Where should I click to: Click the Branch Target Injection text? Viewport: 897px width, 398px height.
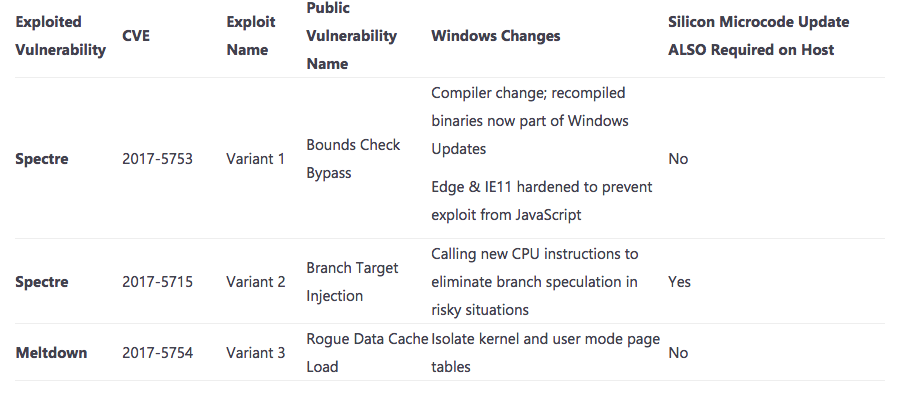point(352,282)
